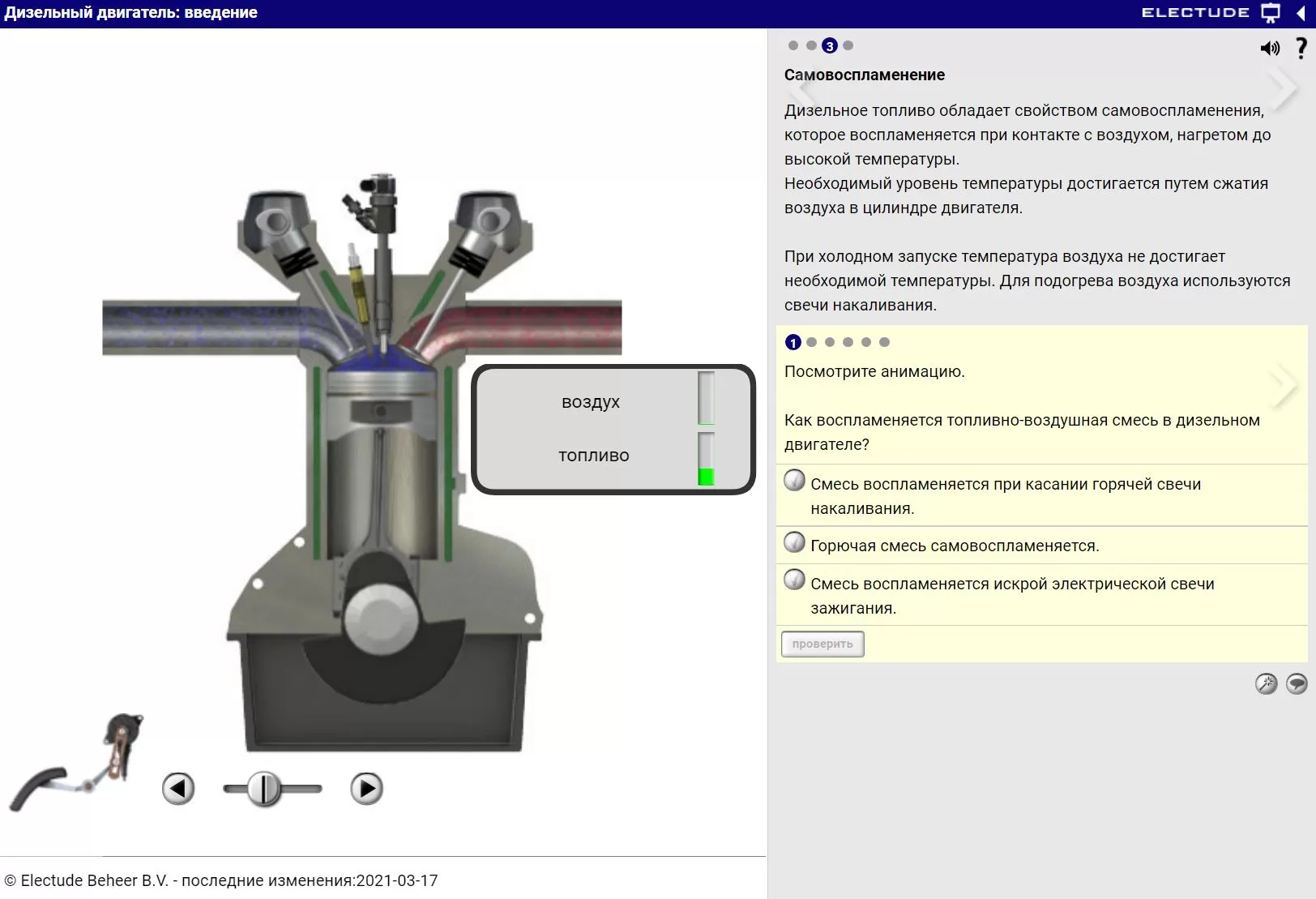This screenshot has height=899, width=1316.
Task: Click the 'проверить' button
Action: [x=822, y=644]
